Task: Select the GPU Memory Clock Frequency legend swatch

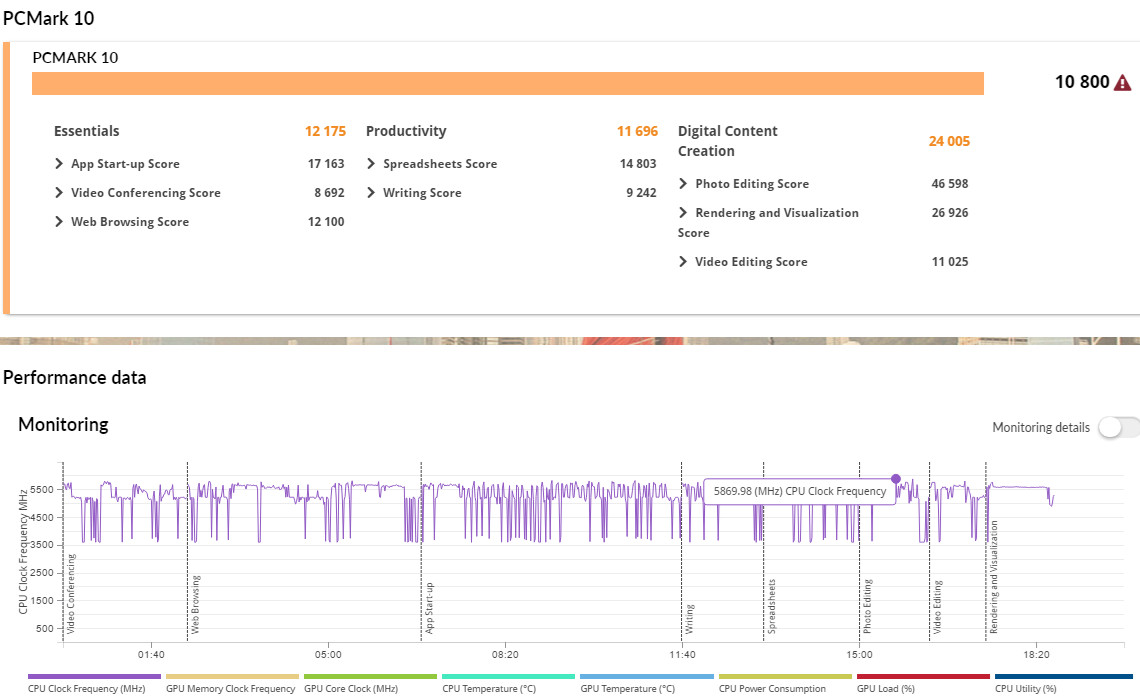Action: [233, 676]
